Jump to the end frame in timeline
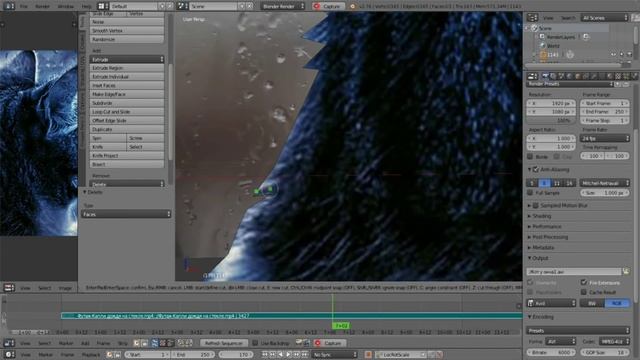 (304, 355)
